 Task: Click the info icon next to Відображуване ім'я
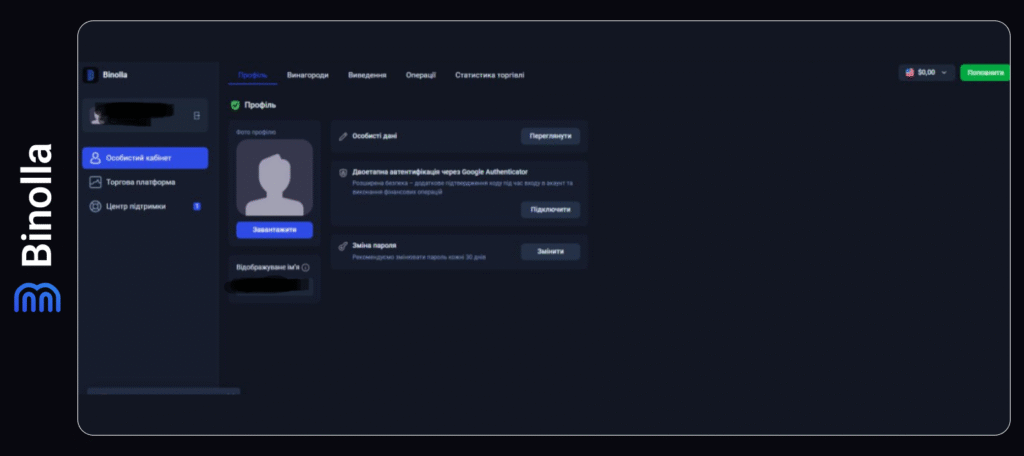305,268
